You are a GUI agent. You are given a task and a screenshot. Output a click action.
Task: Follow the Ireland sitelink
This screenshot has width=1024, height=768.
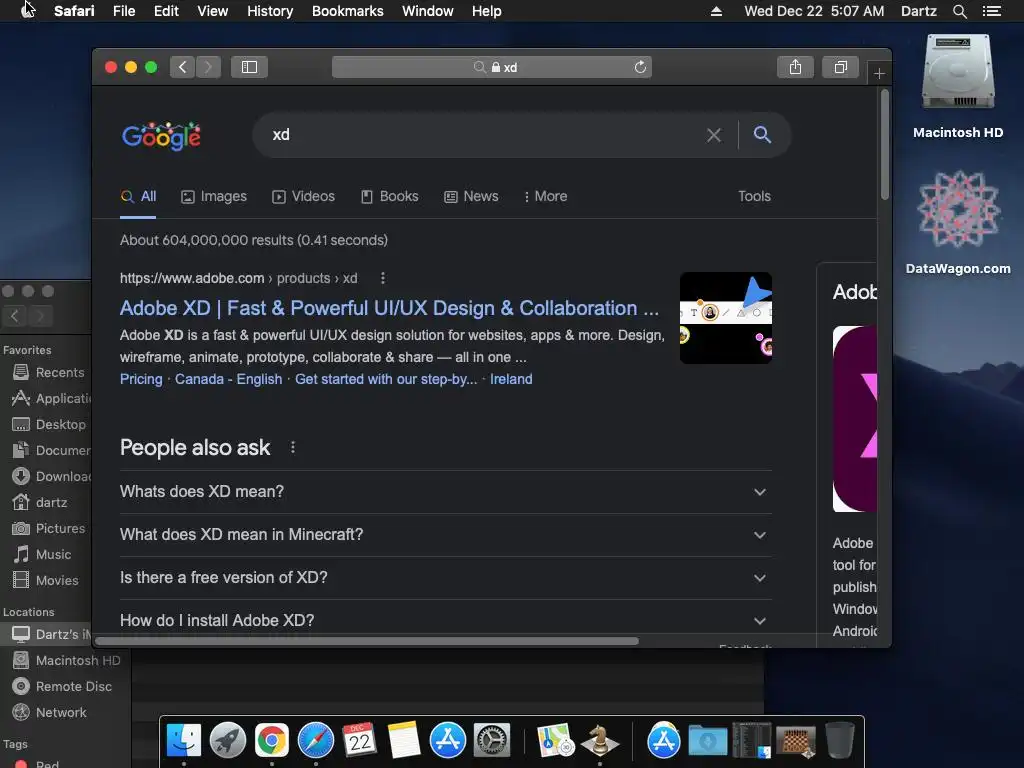pyautogui.click(x=511, y=379)
